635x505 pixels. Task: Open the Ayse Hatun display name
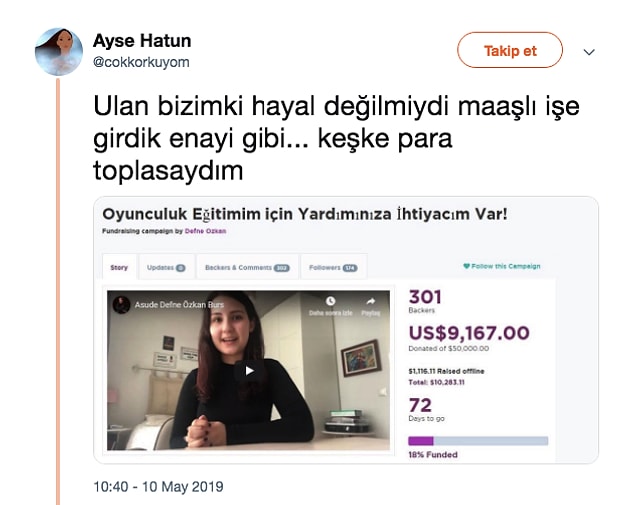pyautogui.click(x=142, y=41)
